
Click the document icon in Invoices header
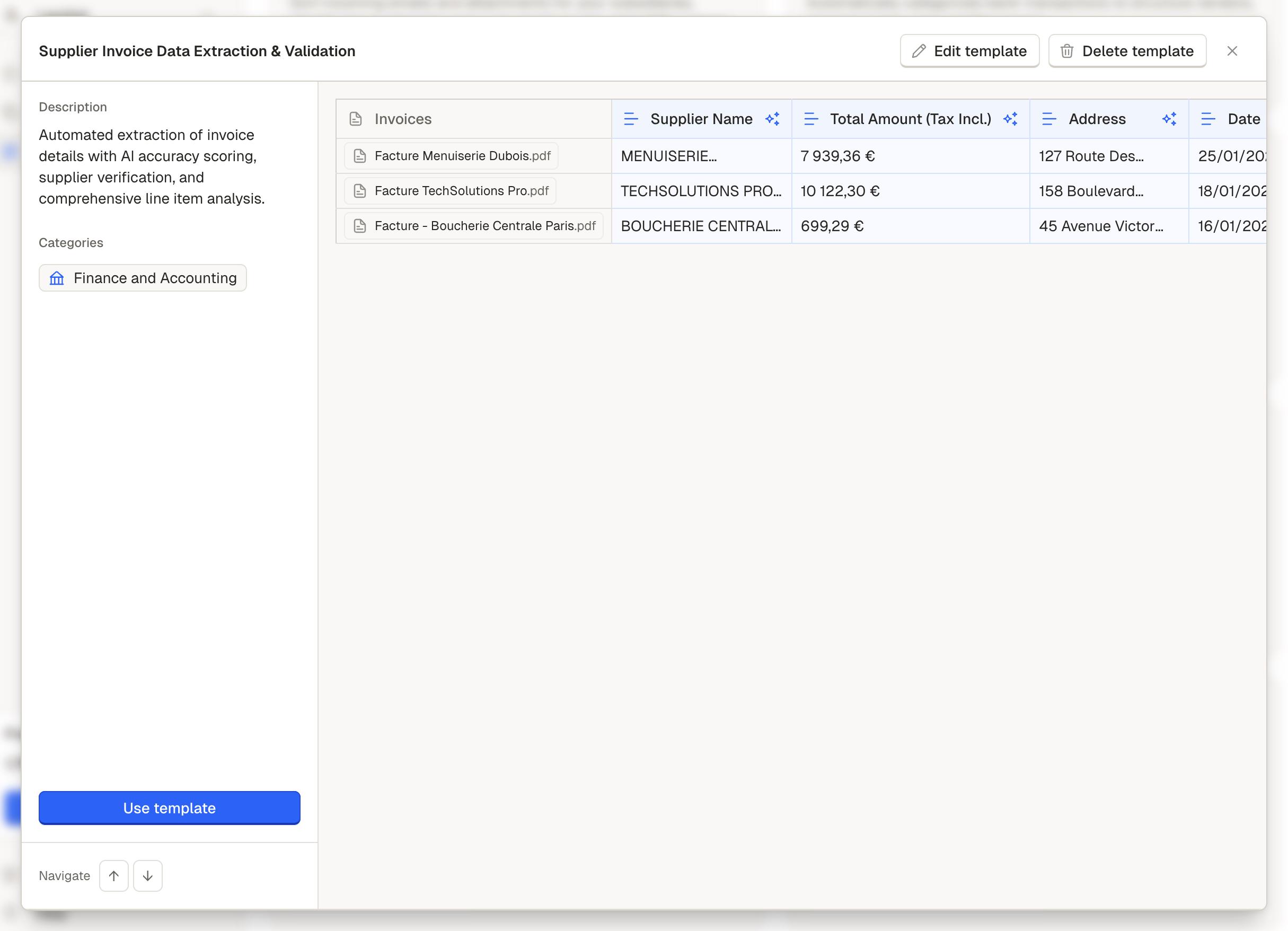(x=356, y=119)
